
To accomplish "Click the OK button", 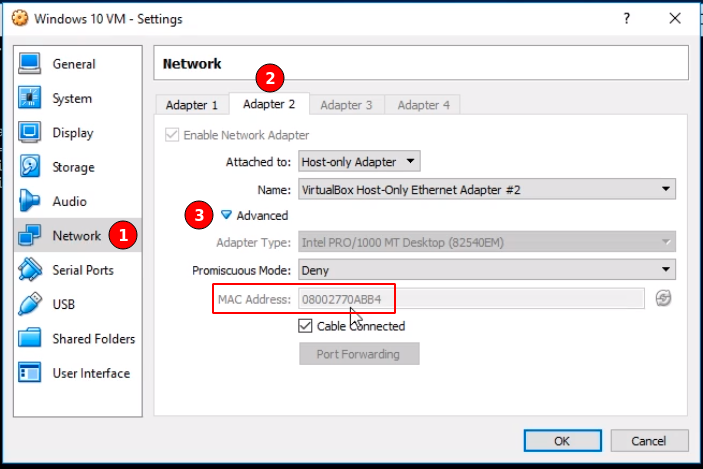I will pyautogui.click(x=562, y=440).
